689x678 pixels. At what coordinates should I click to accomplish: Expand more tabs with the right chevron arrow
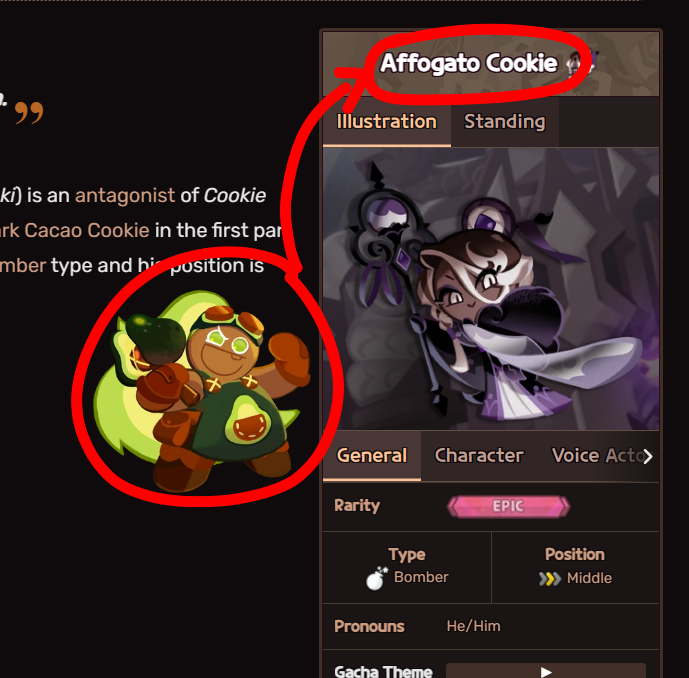648,457
